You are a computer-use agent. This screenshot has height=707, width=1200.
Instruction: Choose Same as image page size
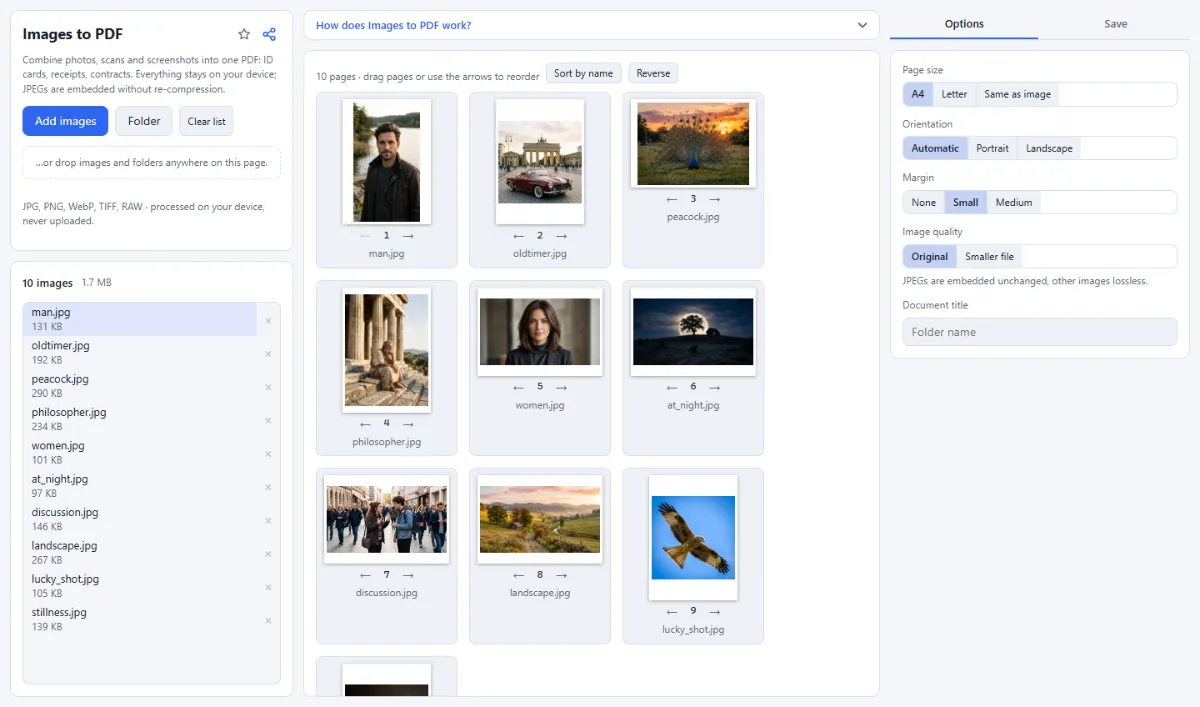coord(1017,94)
